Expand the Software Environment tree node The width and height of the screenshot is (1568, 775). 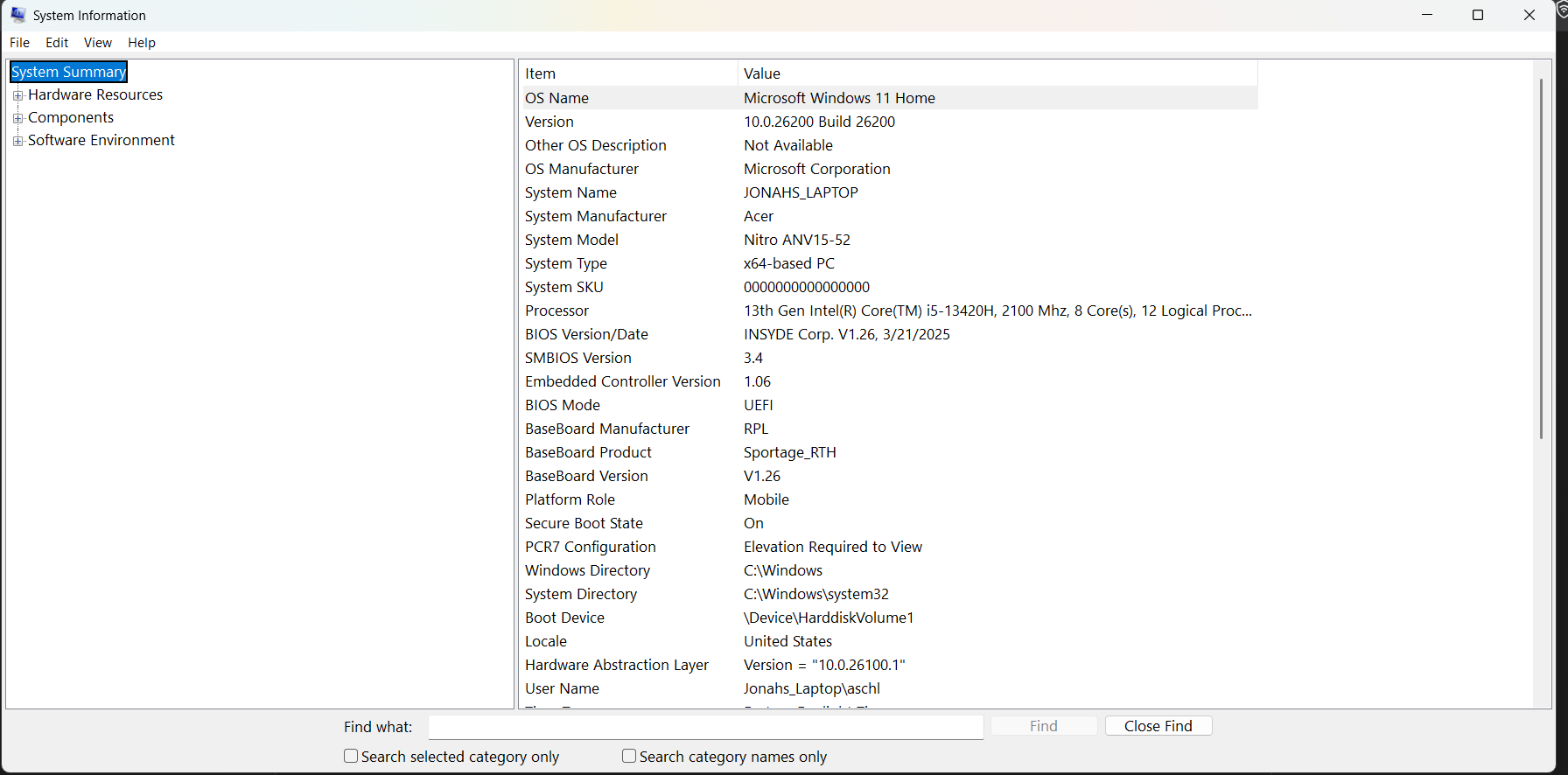17,141
